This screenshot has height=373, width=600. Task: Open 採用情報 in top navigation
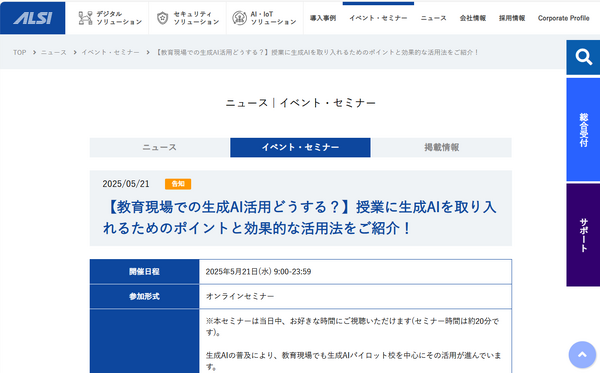512,18
